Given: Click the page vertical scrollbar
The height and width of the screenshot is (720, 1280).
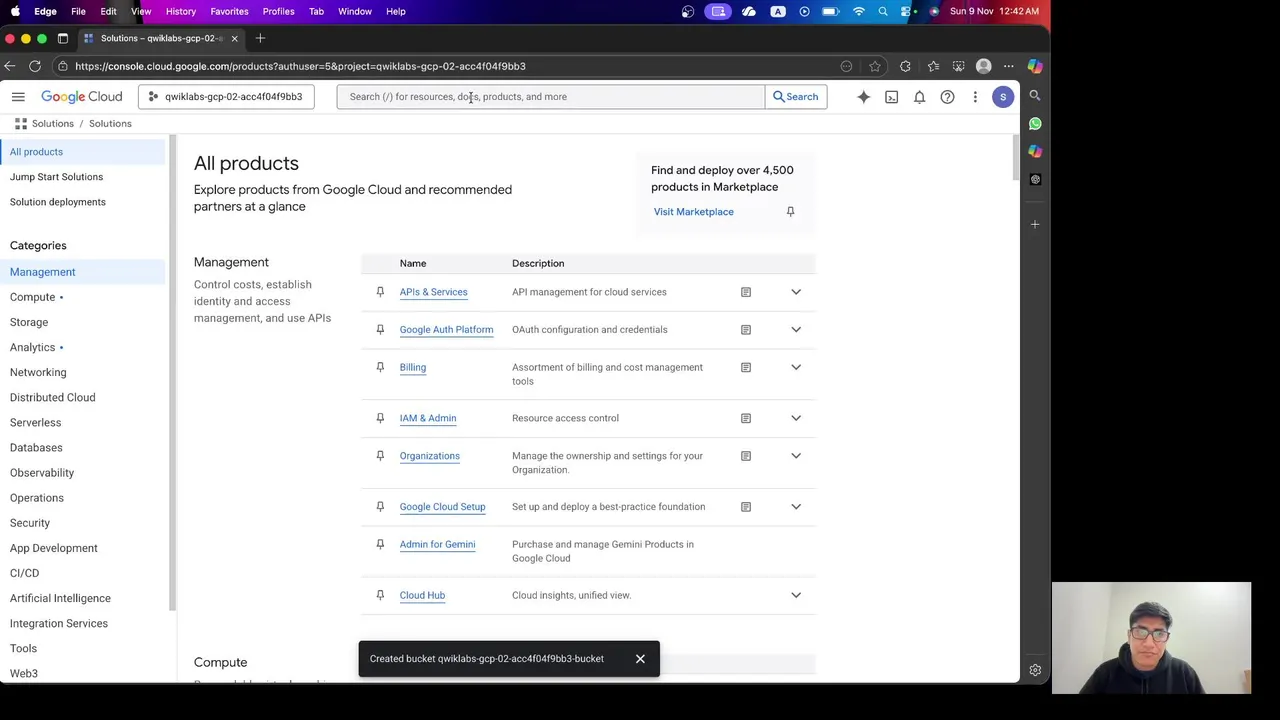Looking at the screenshot, I should pyautogui.click(x=1014, y=158).
